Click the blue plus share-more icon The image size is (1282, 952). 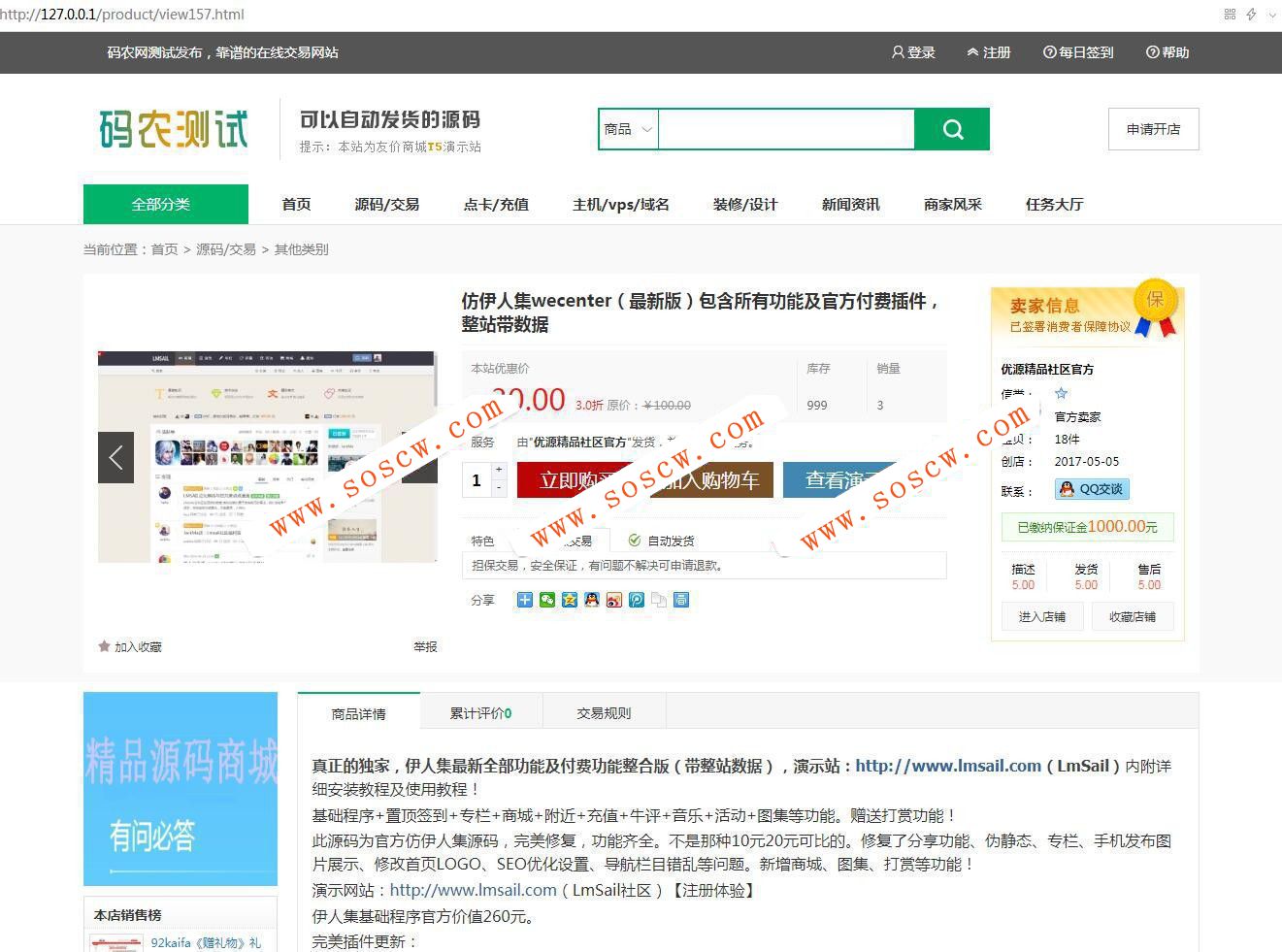point(525,600)
